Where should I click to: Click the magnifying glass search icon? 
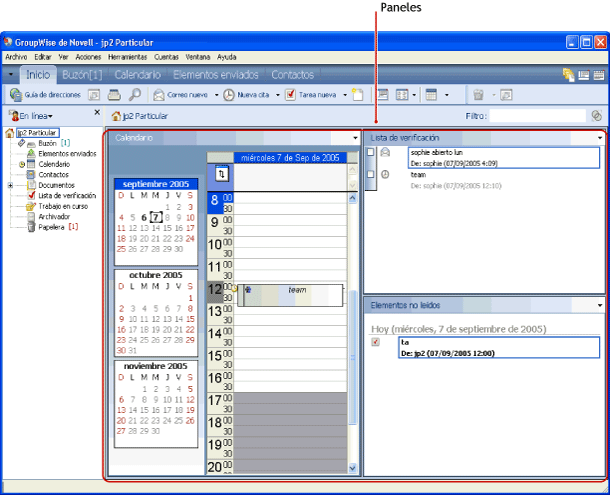click(x=135, y=95)
